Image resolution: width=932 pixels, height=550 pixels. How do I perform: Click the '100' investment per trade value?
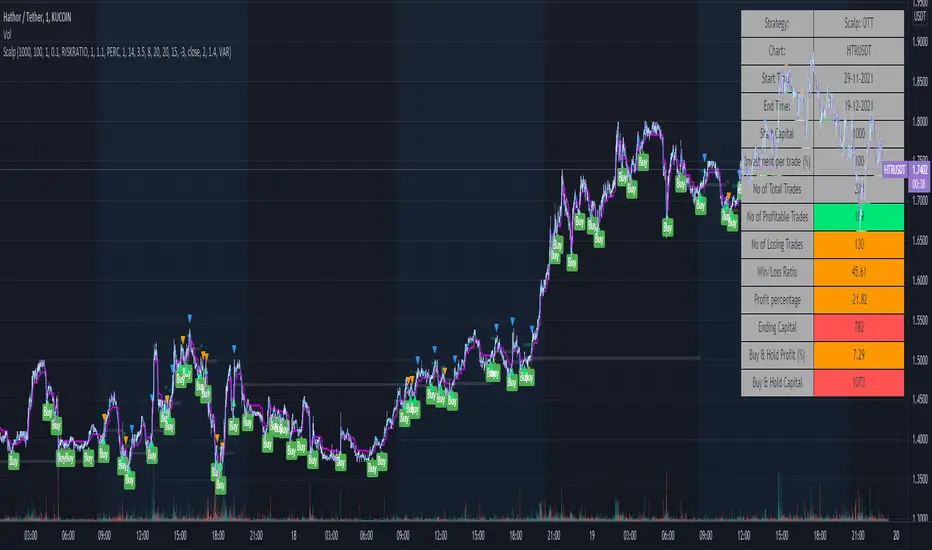pyautogui.click(x=859, y=161)
